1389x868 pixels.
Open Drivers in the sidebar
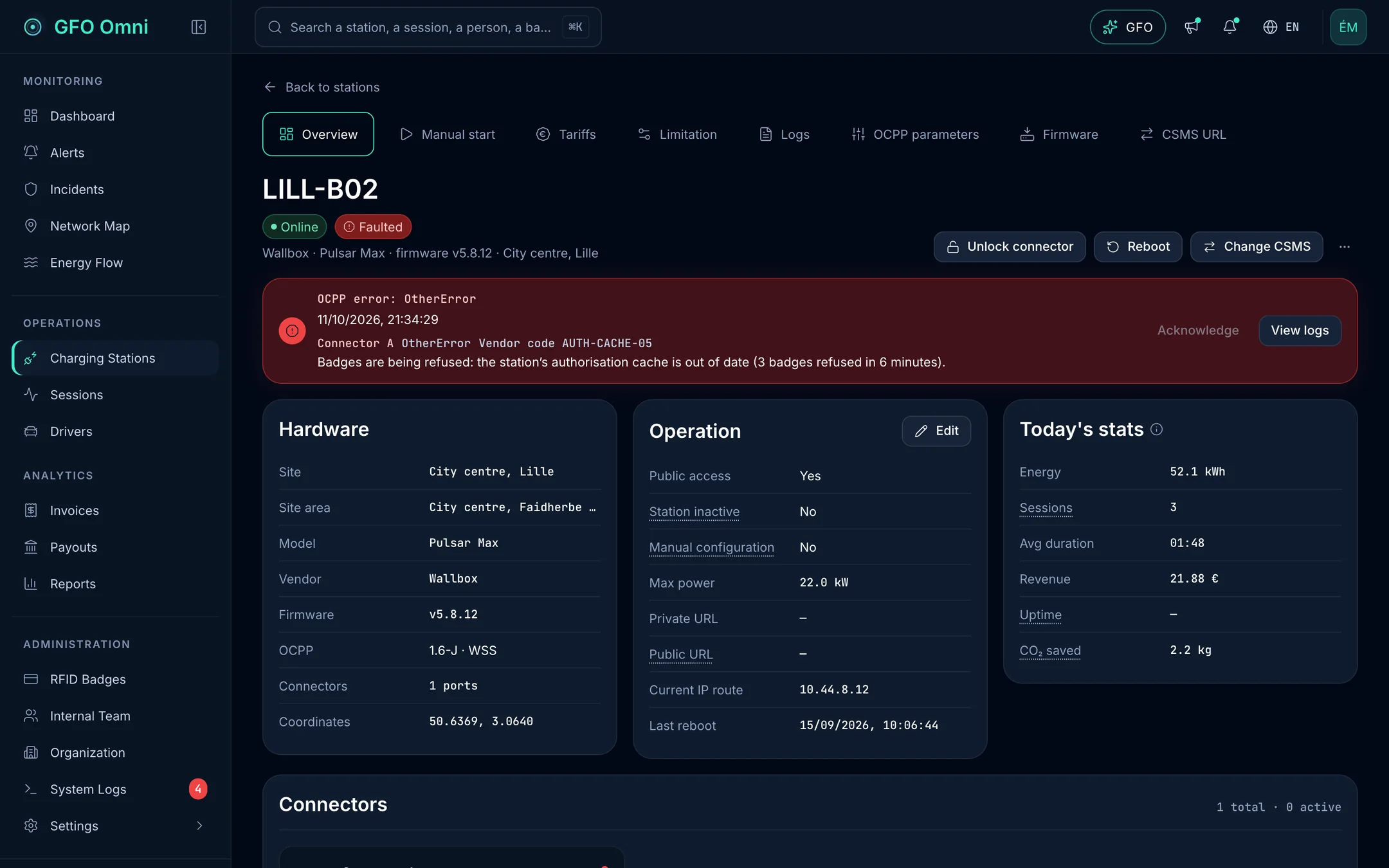[116, 431]
